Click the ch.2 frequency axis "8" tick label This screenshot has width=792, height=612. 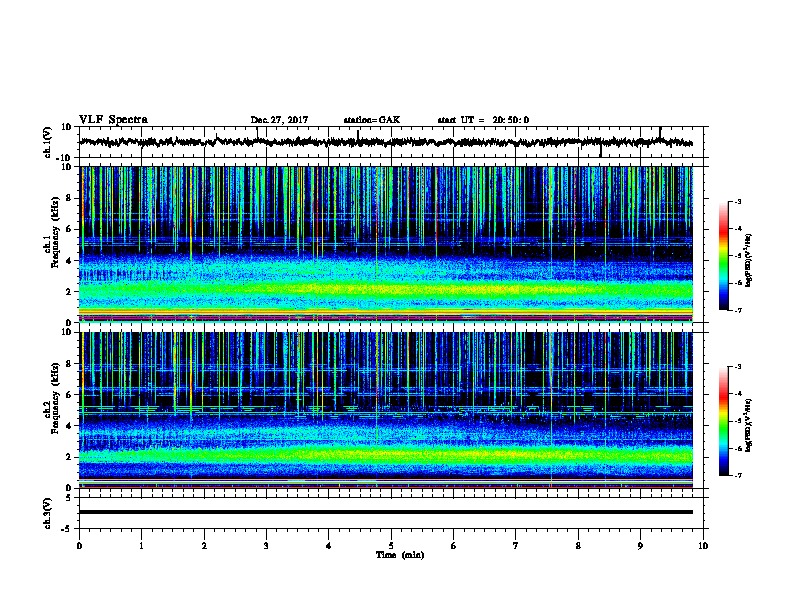[x=70, y=364]
